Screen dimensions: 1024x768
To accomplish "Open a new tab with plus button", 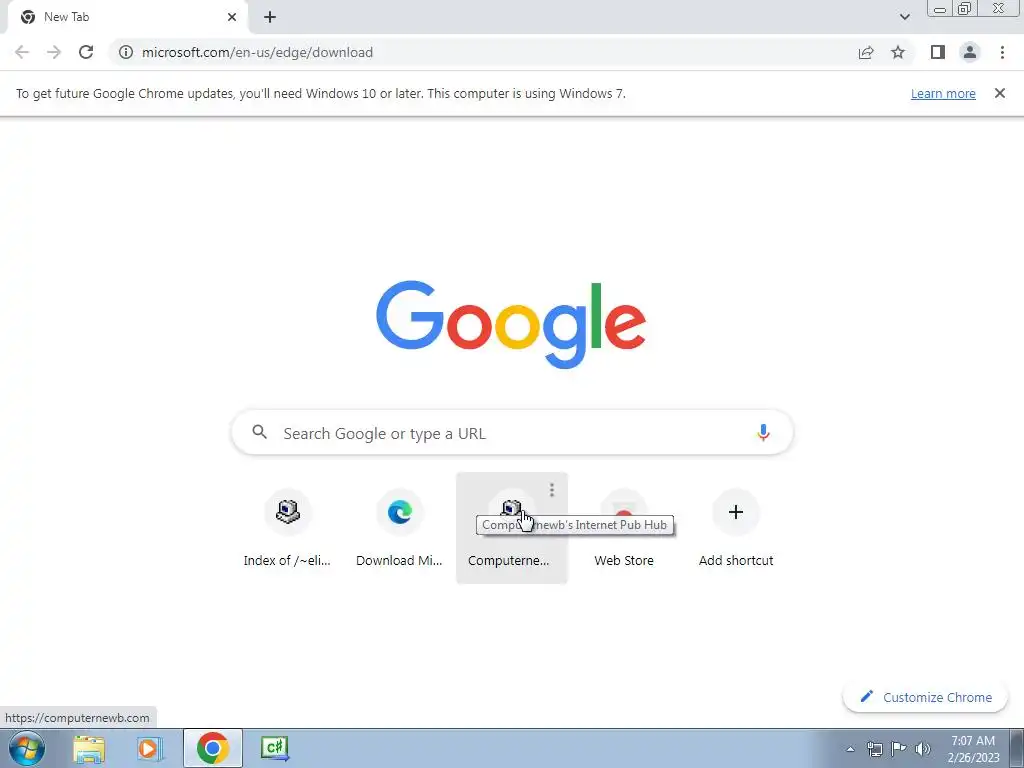I will [x=270, y=17].
